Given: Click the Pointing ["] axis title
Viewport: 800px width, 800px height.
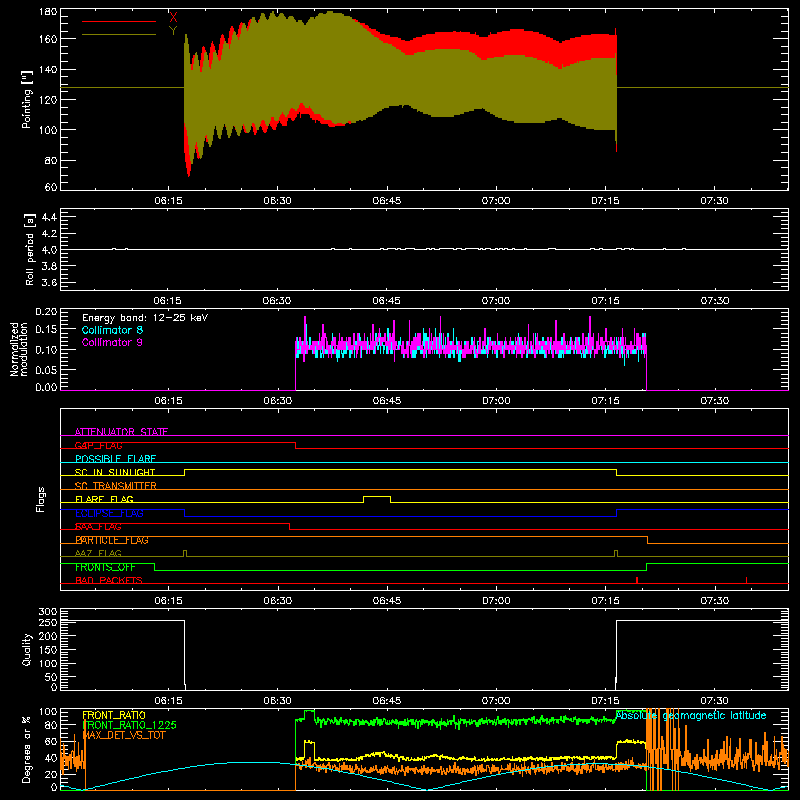Looking at the screenshot, I should pos(27,99).
